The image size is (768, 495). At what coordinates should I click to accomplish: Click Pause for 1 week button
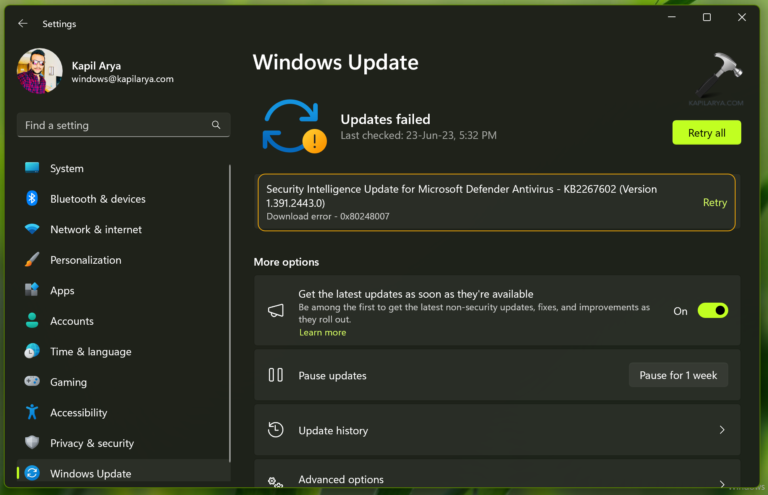tap(678, 376)
